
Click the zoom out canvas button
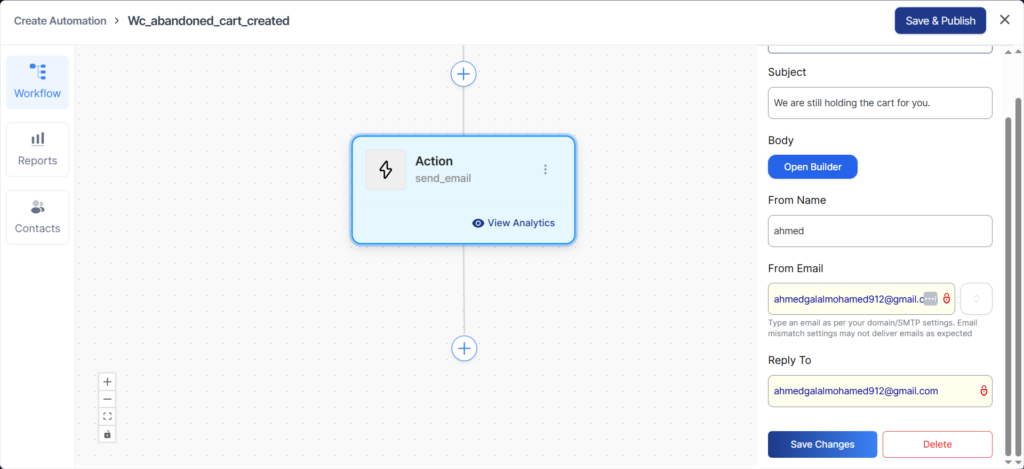(x=108, y=398)
